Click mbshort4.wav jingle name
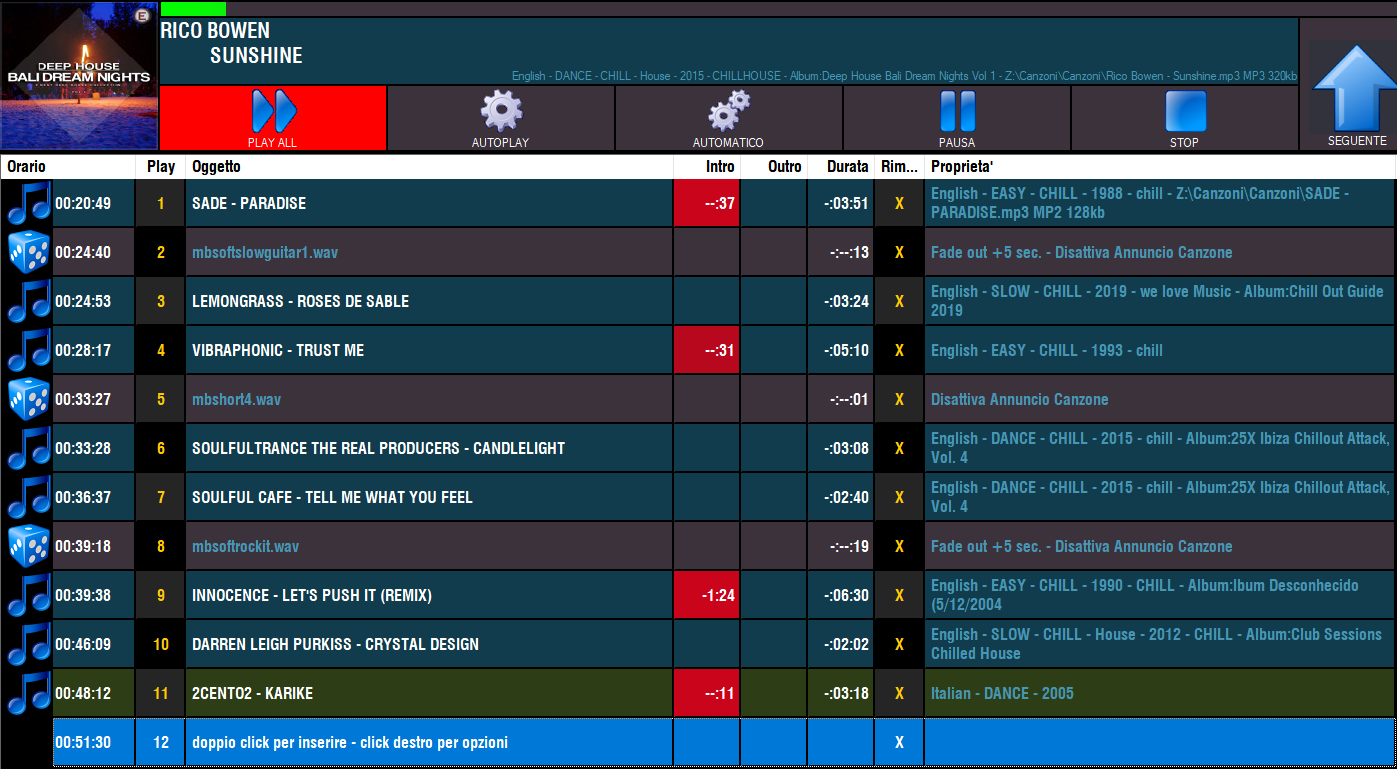 (236, 399)
